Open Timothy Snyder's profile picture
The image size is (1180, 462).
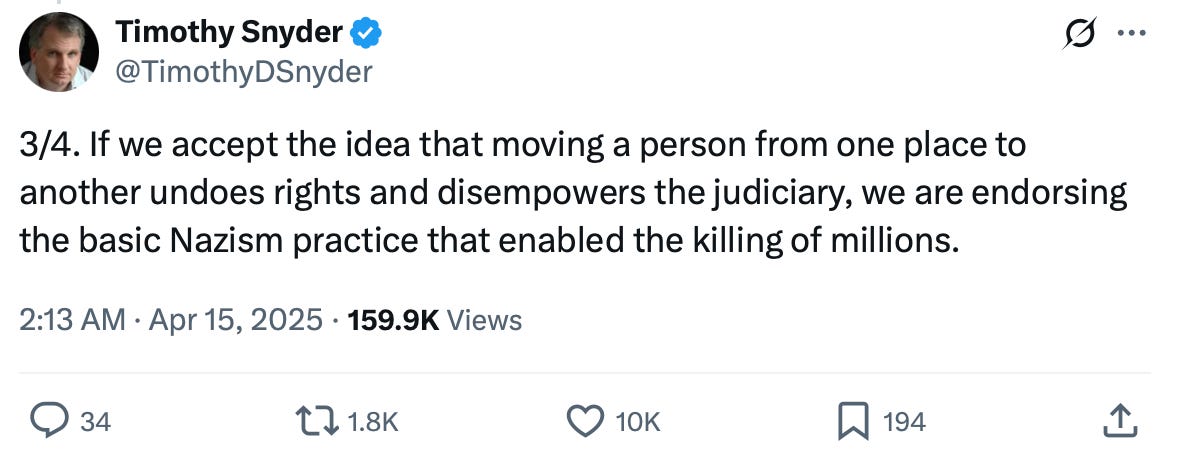[x=59, y=52]
